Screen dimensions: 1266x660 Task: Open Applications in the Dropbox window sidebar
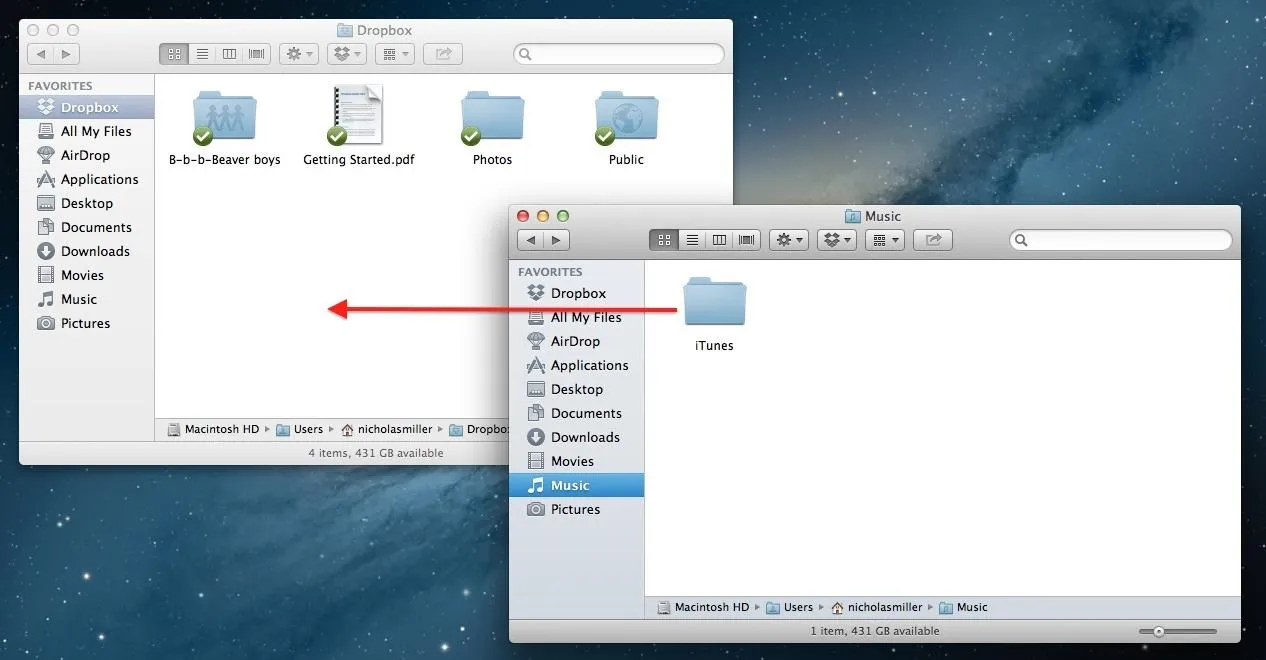87,179
